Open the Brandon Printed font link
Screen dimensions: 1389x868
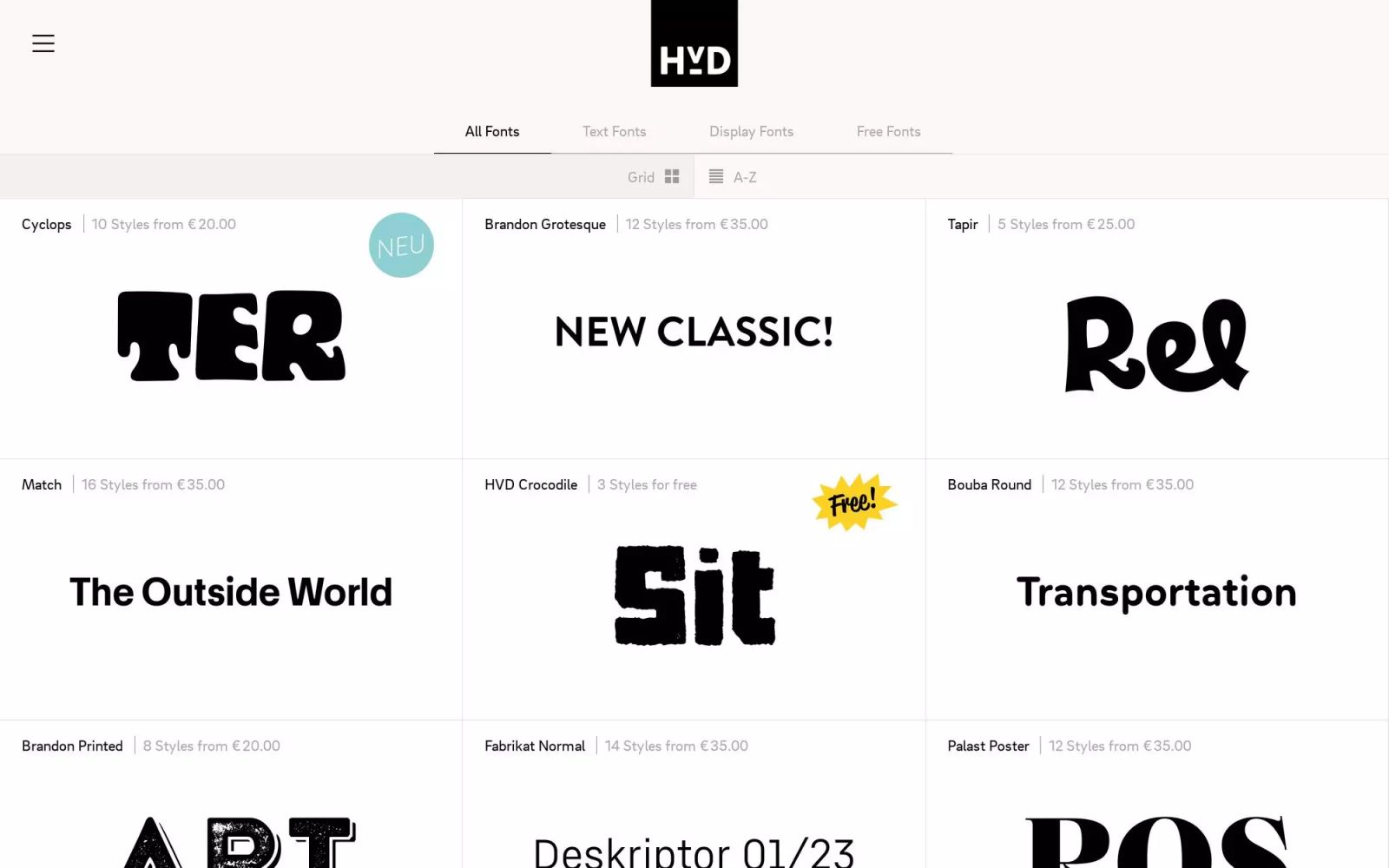click(x=73, y=746)
